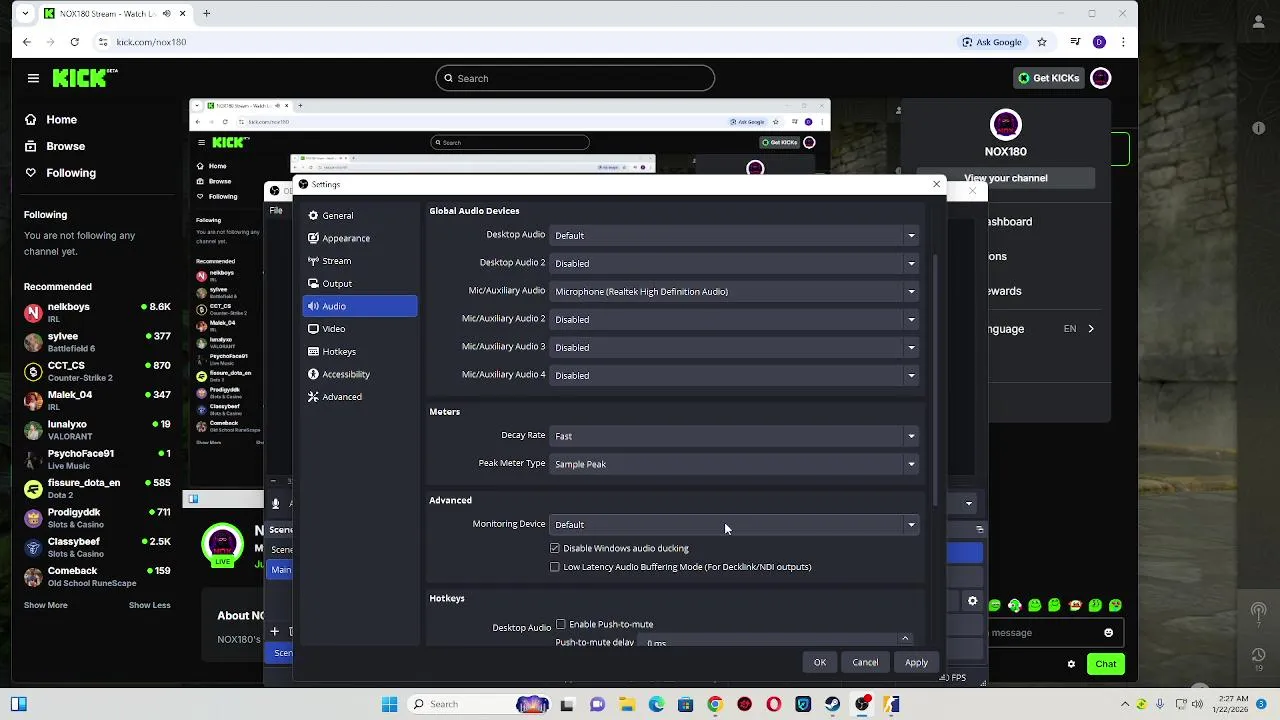The height and width of the screenshot is (720, 1280).
Task: Click the Push-to-mute delay stepper arrow
Action: coord(905,640)
